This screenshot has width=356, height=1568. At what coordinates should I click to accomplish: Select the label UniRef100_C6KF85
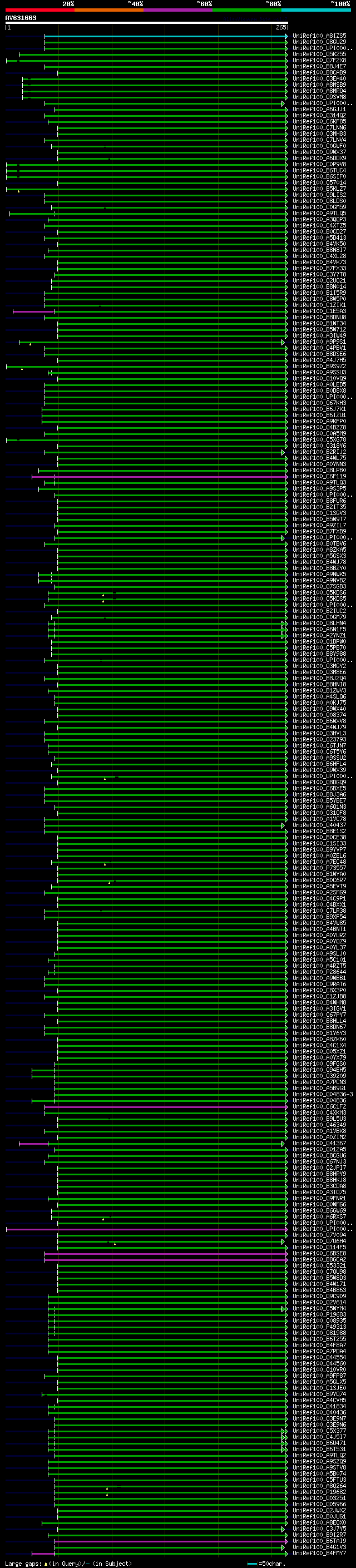[x=319, y=122]
